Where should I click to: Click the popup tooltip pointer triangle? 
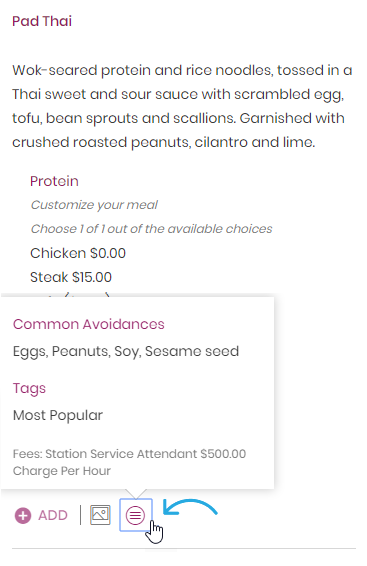pos(136,494)
